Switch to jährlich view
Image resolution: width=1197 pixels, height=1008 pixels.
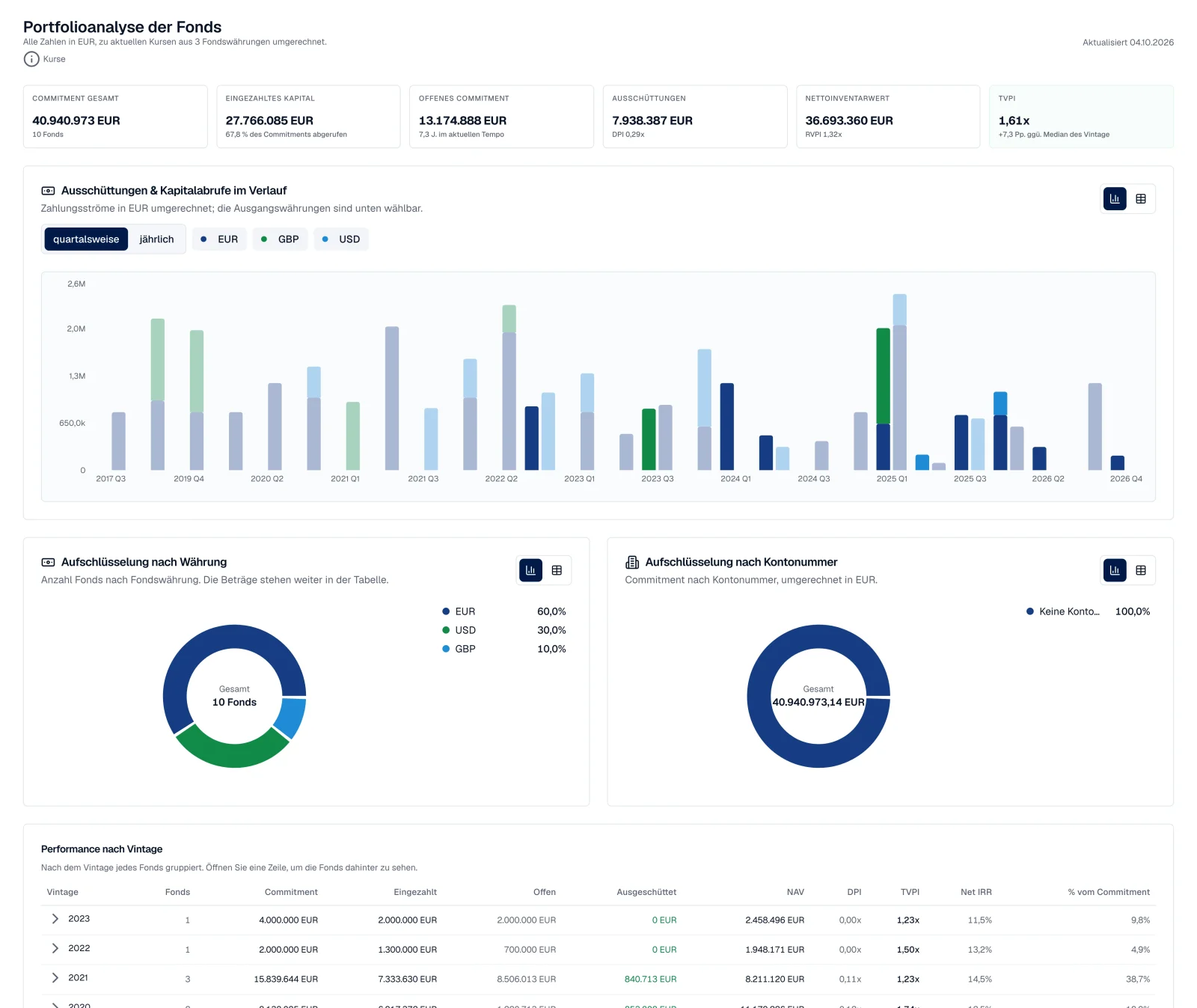pyautogui.click(x=156, y=239)
